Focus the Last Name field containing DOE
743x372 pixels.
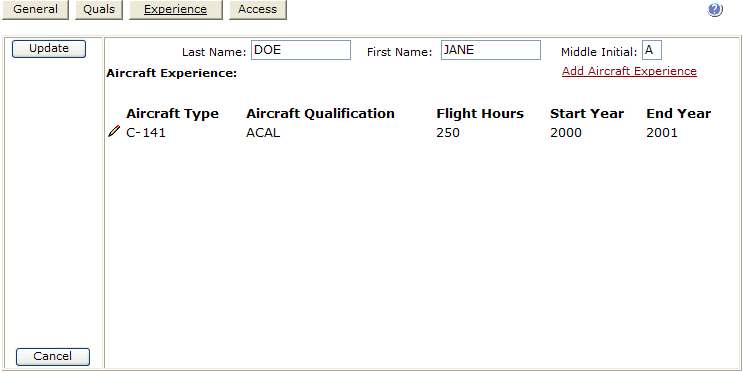[301, 50]
